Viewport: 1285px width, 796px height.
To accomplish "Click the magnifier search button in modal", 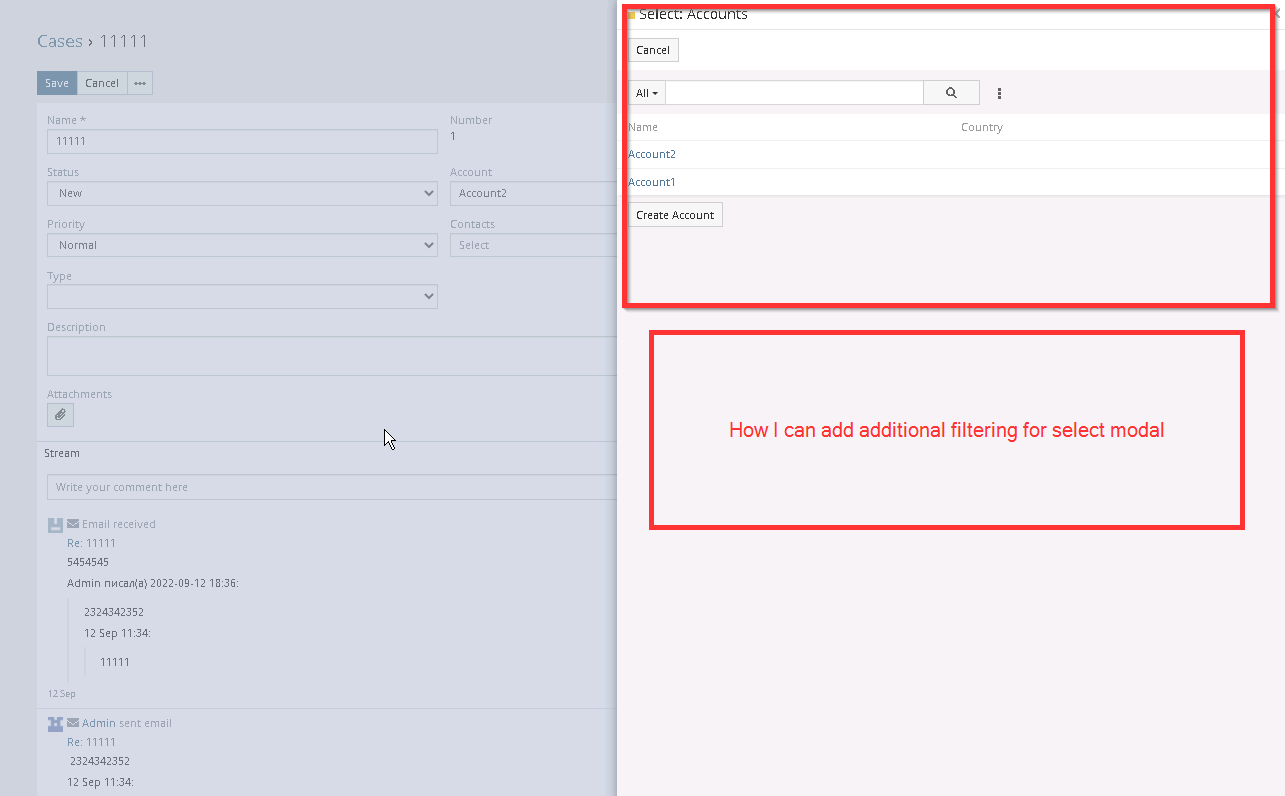I will tap(950, 93).
